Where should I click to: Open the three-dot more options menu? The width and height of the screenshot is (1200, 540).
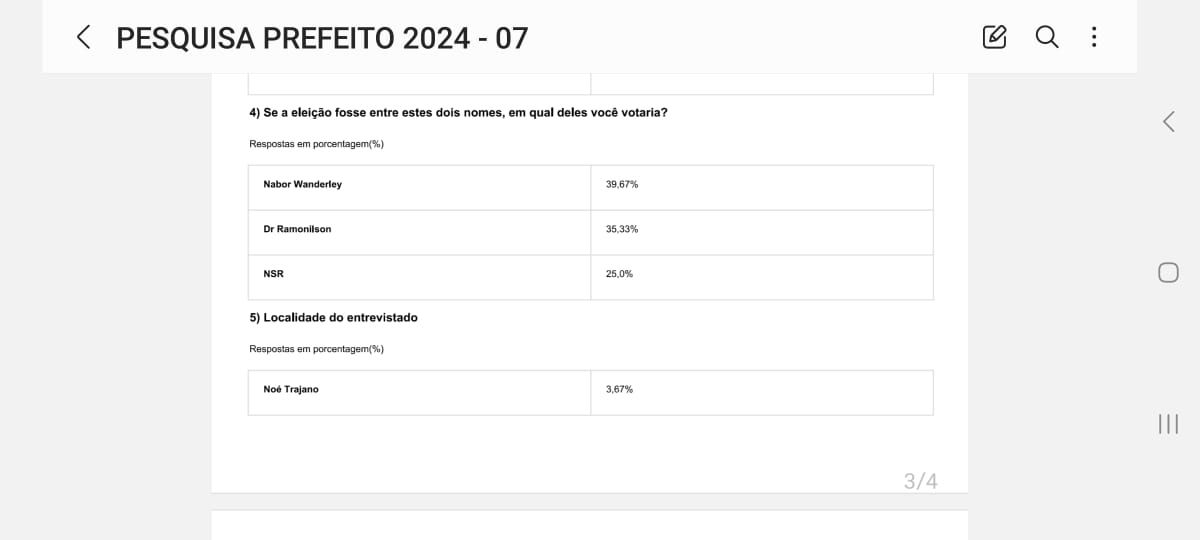[1094, 38]
